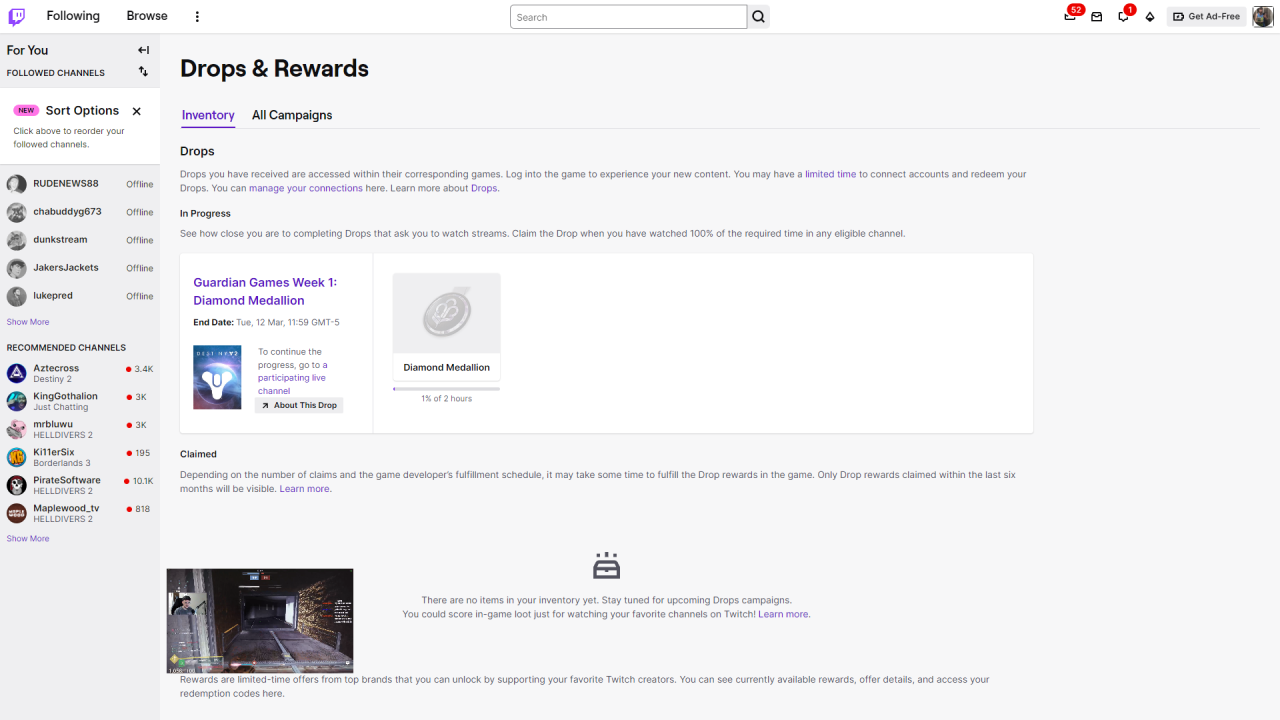Open the Prime loot crown icon
Viewport: 1280px width, 720px height.
pyautogui.click(x=1070, y=17)
